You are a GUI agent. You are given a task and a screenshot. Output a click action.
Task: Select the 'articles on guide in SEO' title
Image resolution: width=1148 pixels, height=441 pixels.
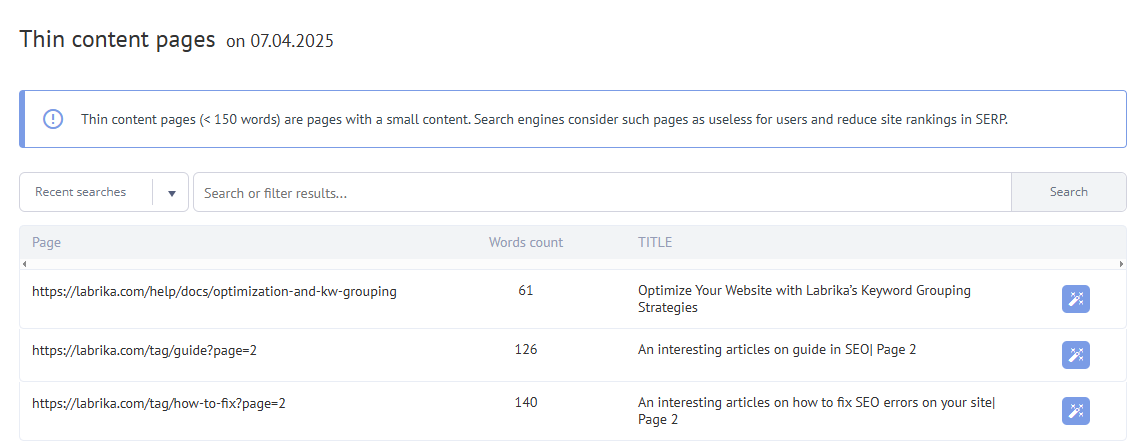click(x=776, y=350)
